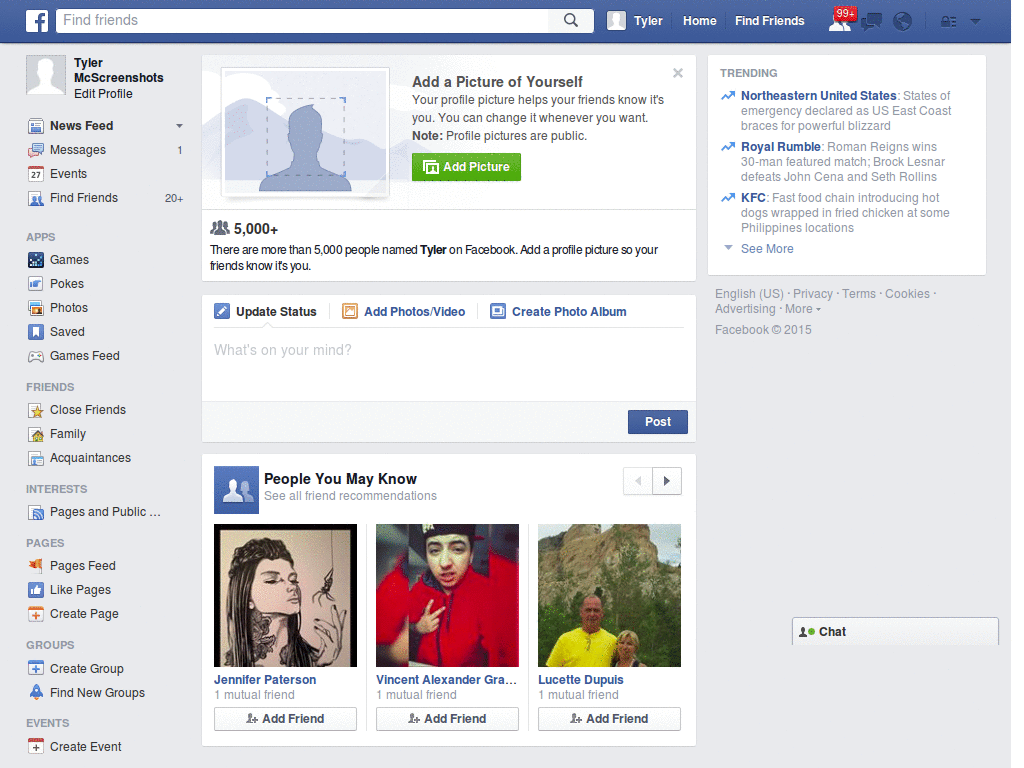Click the Pokes app icon

36,283
